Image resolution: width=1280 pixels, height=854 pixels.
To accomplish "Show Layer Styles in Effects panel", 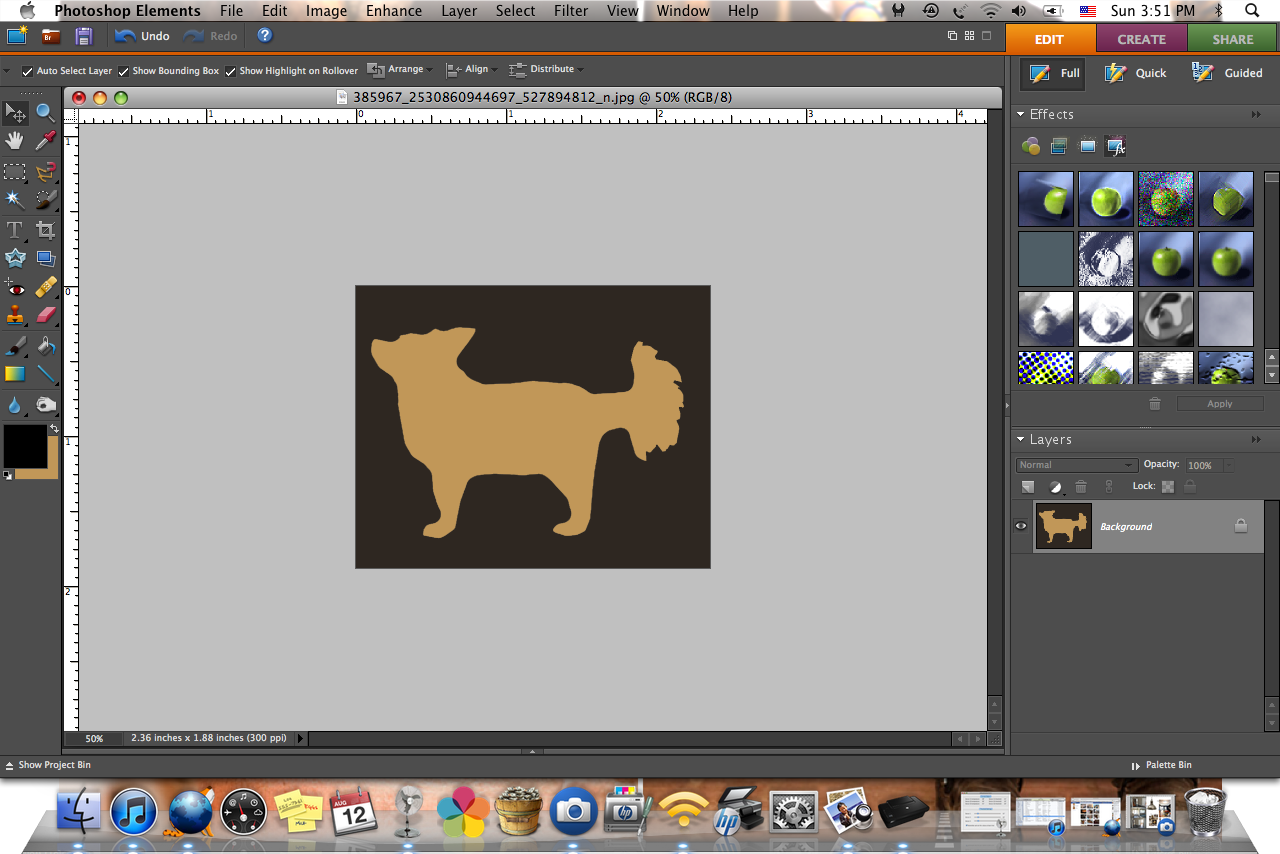I will pyautogui.click(x=1059, y=147).
